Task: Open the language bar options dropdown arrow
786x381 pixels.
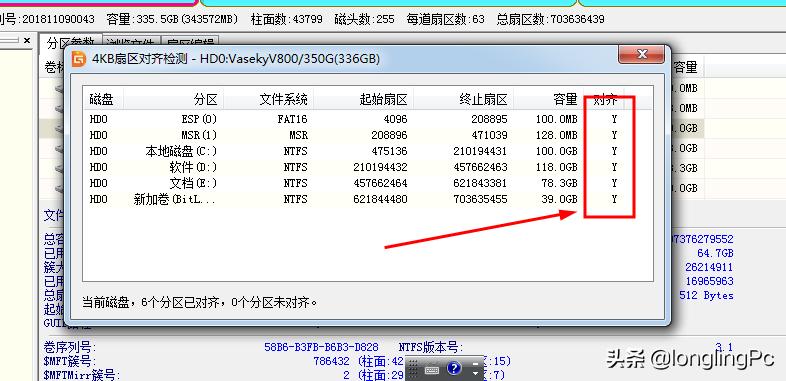Action: pyautogui.click(x=476, y=373)
